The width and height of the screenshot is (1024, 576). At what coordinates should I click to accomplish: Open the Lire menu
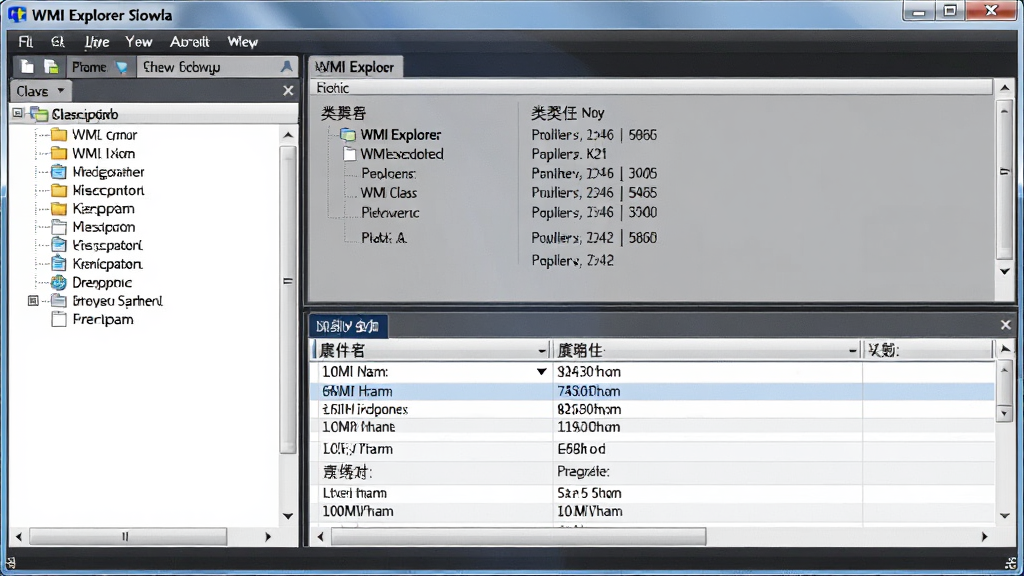(x=97, y=42)
